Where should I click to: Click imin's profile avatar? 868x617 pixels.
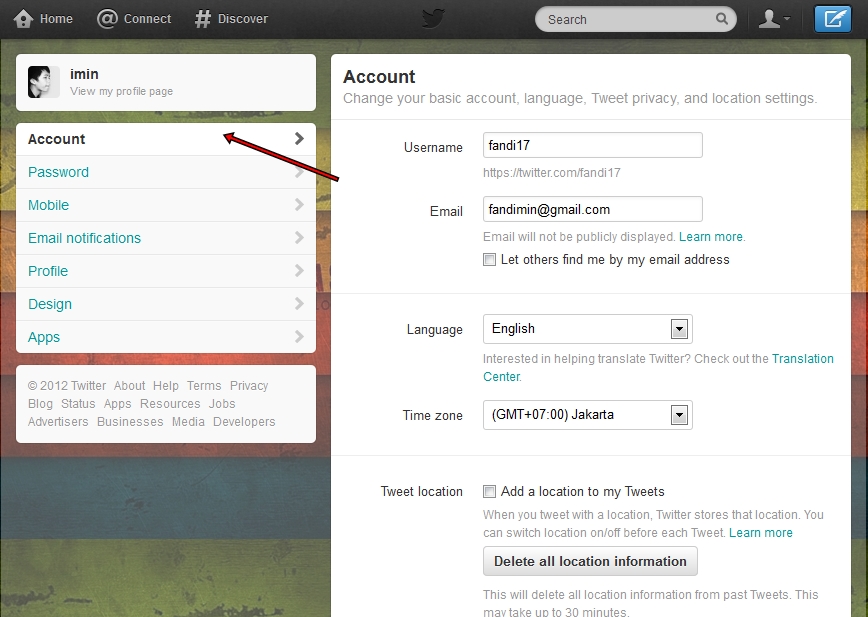(44, 82)
